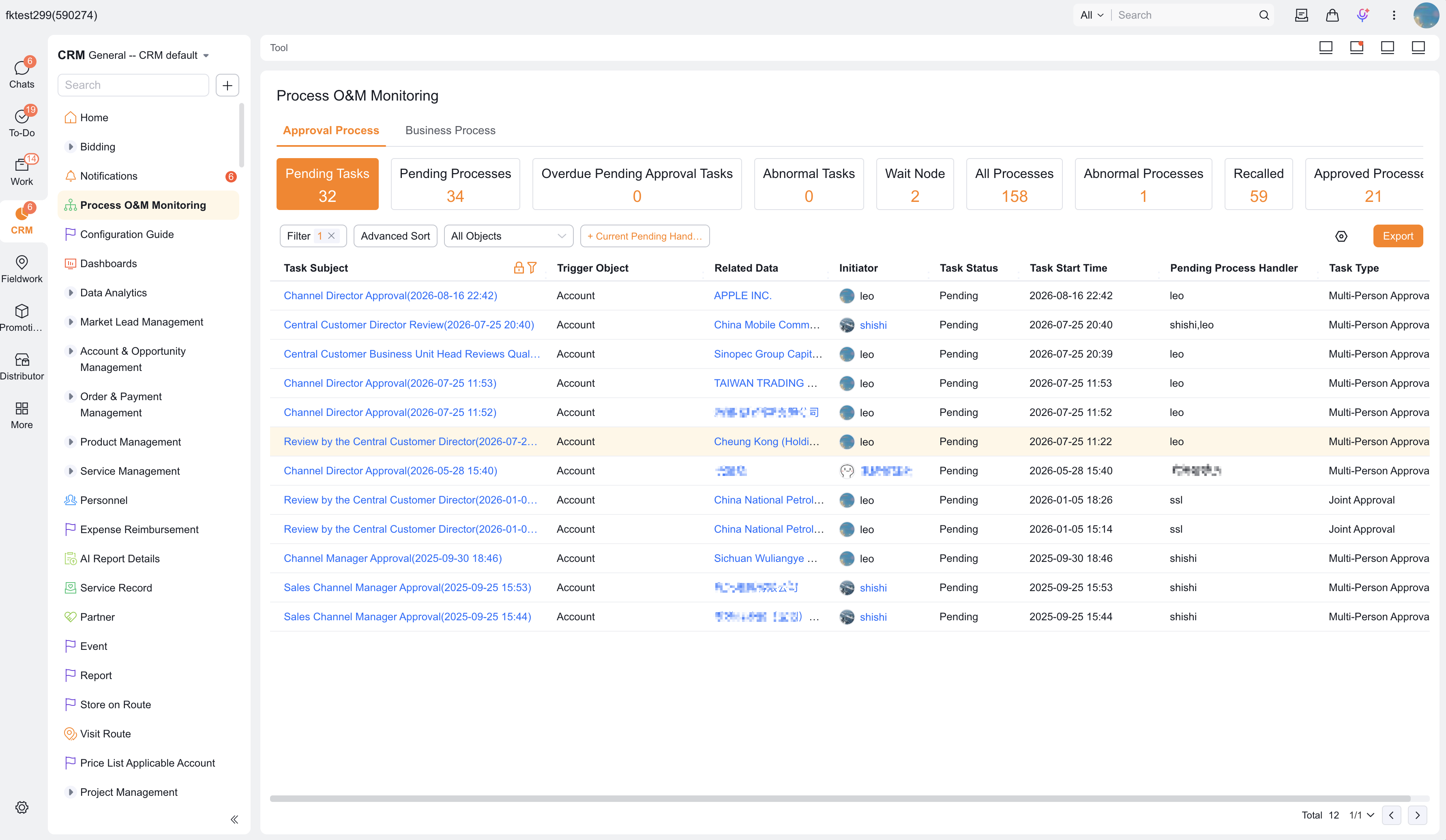Open the Distributor module

(x=22, y=366)
